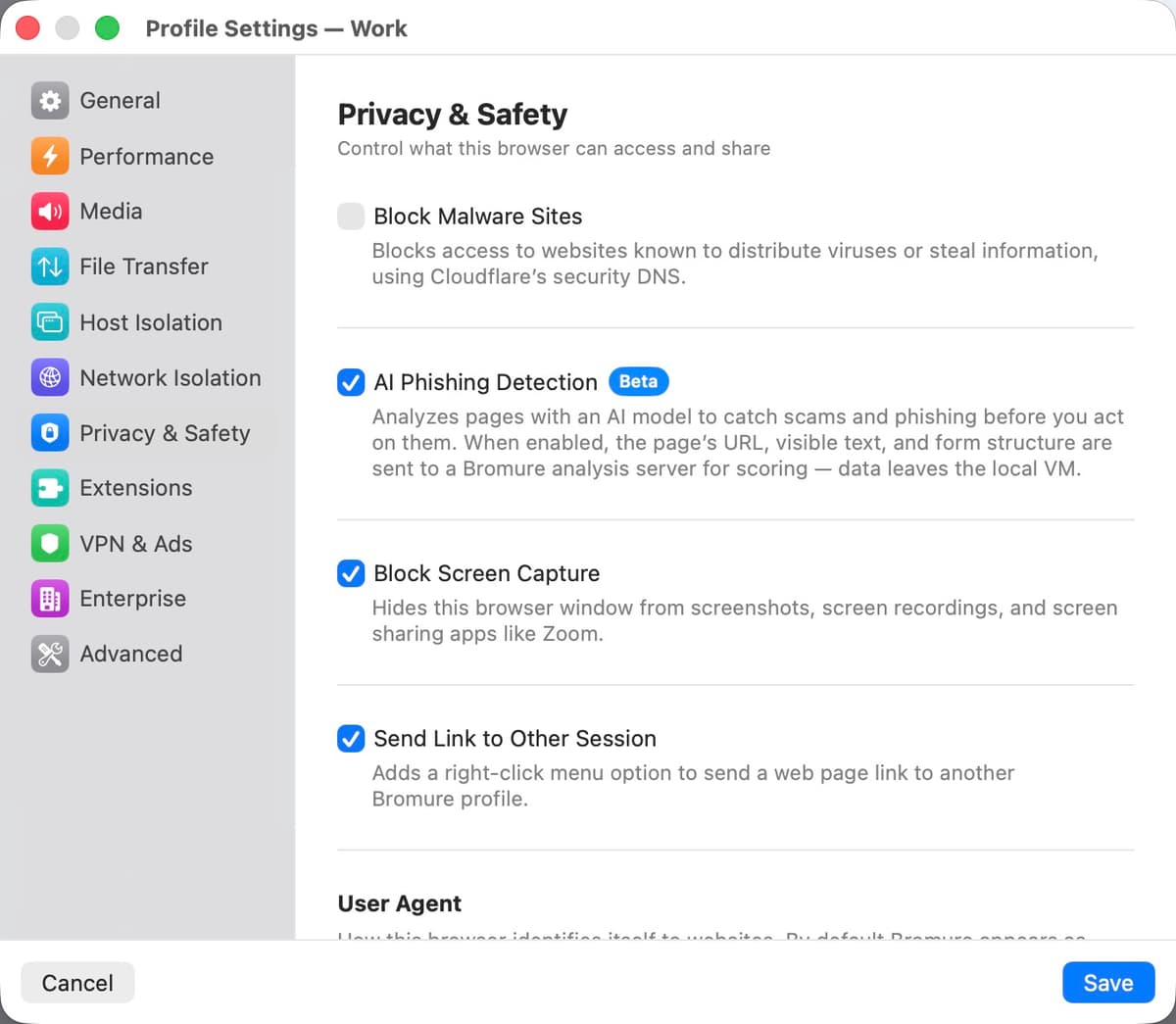The image size is (1176, 1024).
Task: Click the General gear icon in sidebar
Action: (x=50, y=101)
